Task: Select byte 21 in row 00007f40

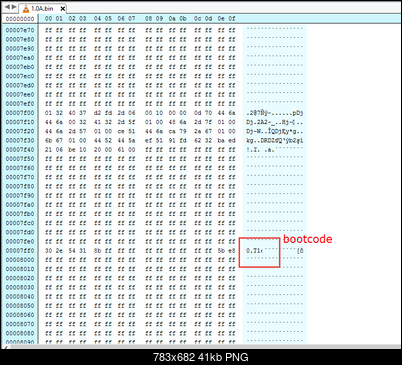Action: tap(49, 150)
